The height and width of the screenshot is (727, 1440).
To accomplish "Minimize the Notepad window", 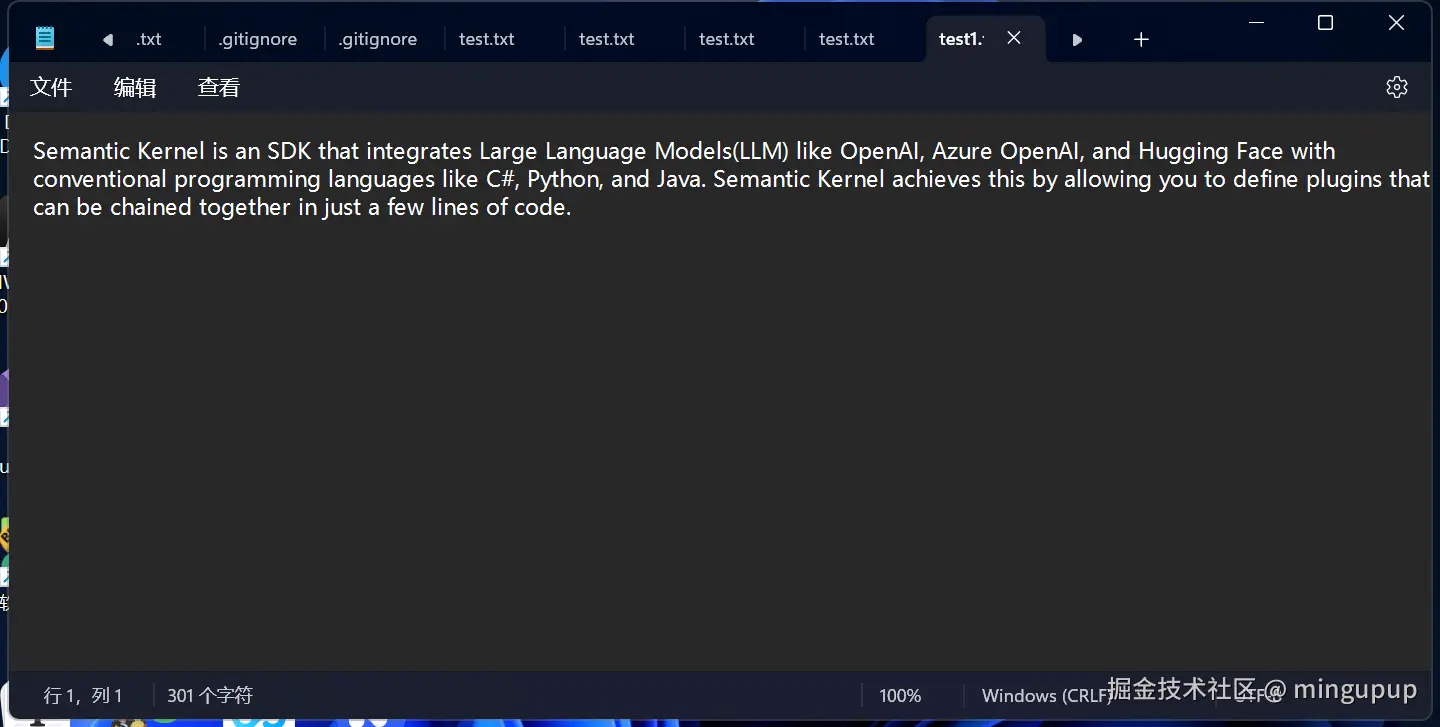I will pos(1257,22).
